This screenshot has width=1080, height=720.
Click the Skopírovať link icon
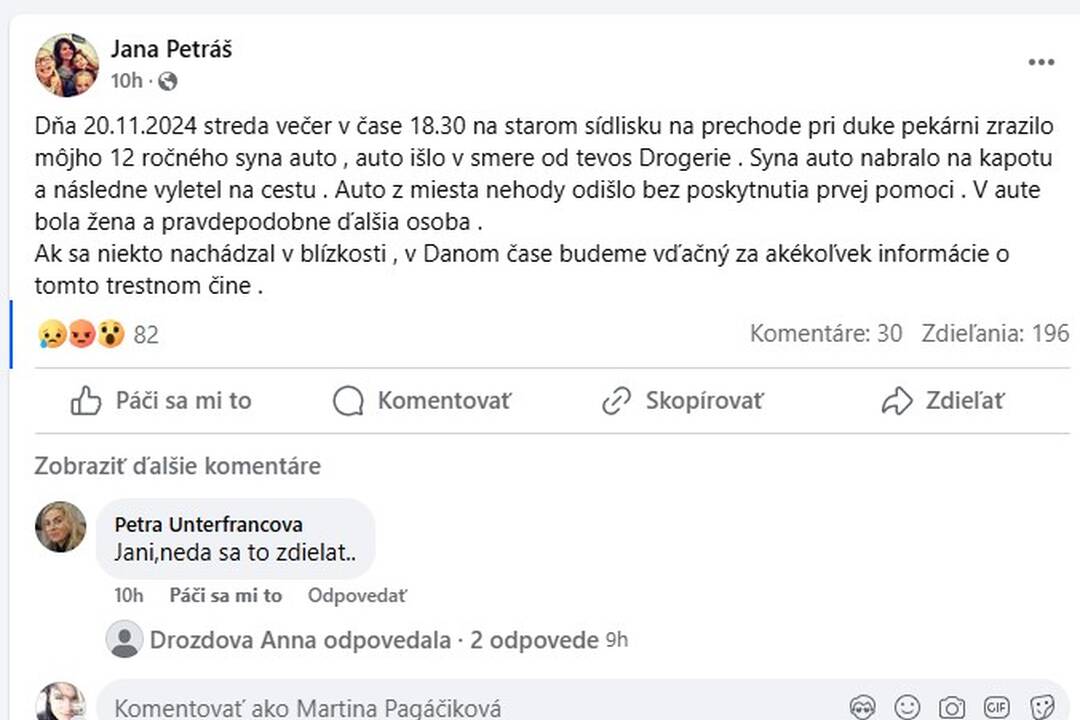pos(616,401)
